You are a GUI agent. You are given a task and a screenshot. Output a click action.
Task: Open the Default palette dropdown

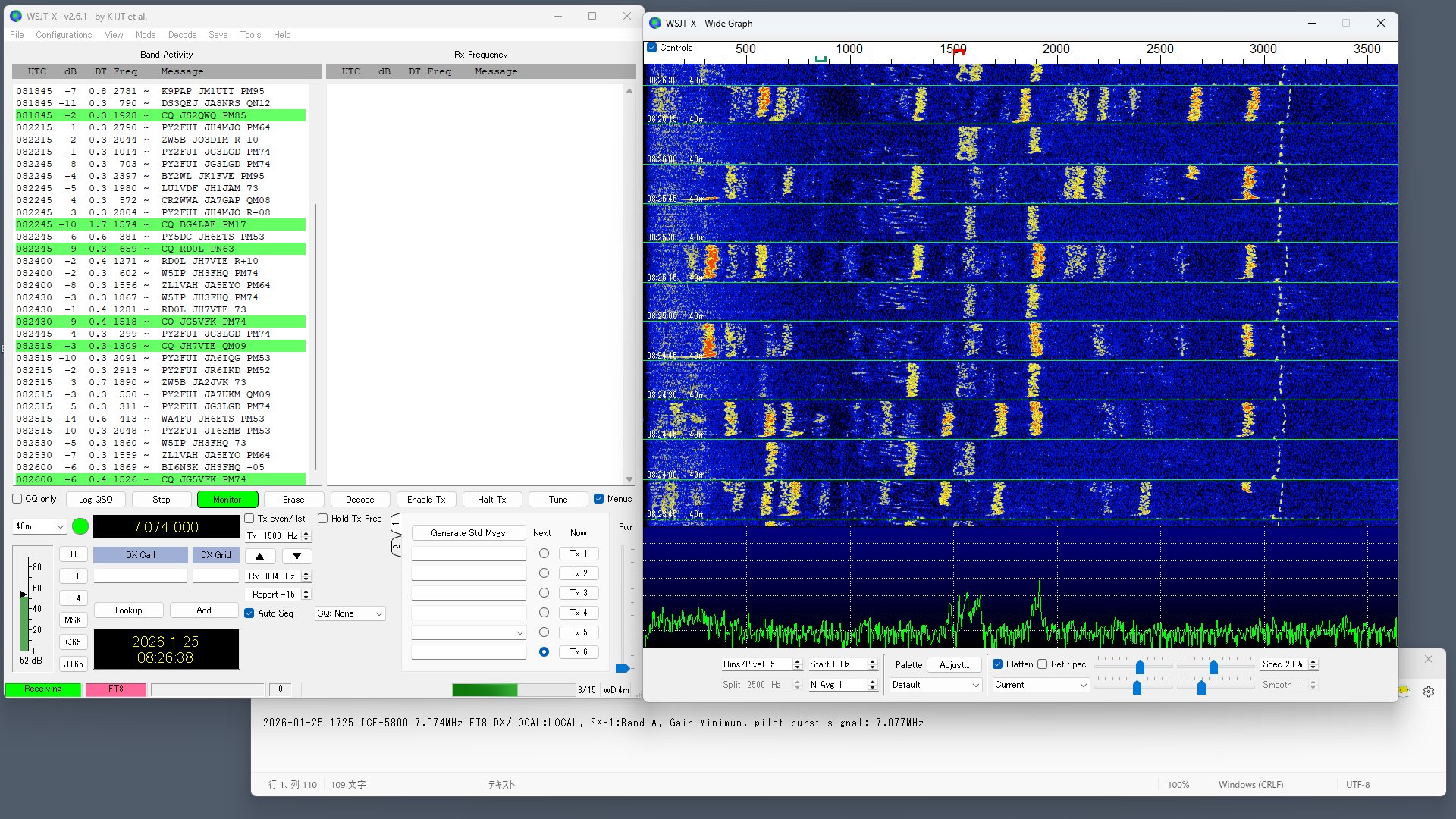tap(936, 685)
